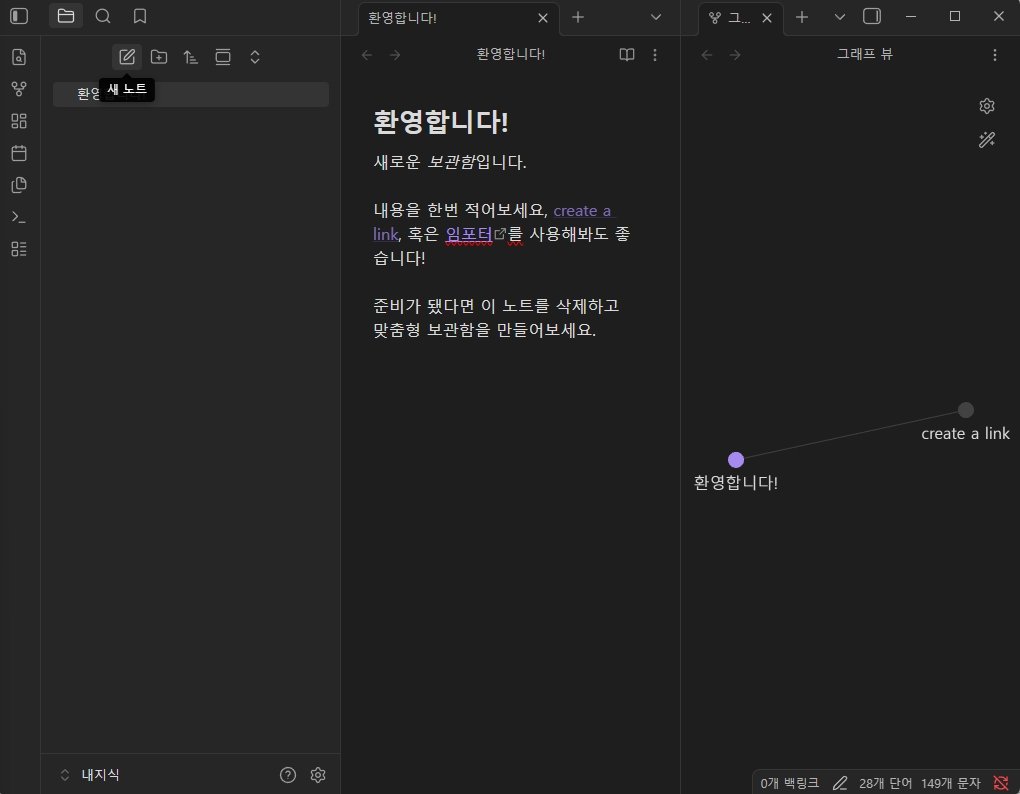
Task: Open the file explorer folder tab
Action: (x=66, y=16)
